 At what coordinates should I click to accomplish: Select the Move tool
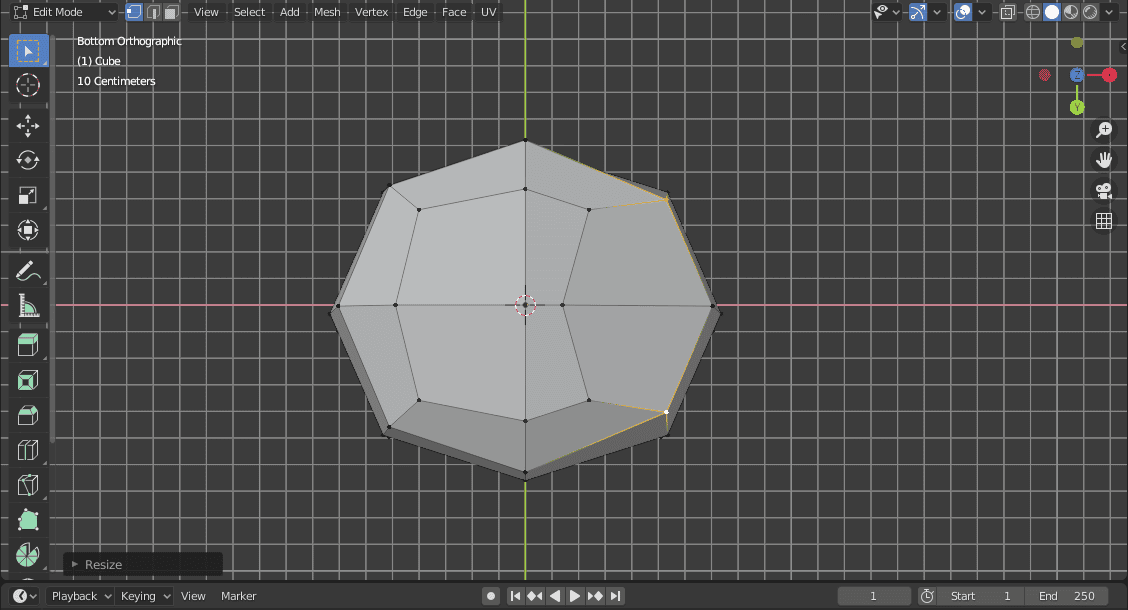click(x=28, y=125)
